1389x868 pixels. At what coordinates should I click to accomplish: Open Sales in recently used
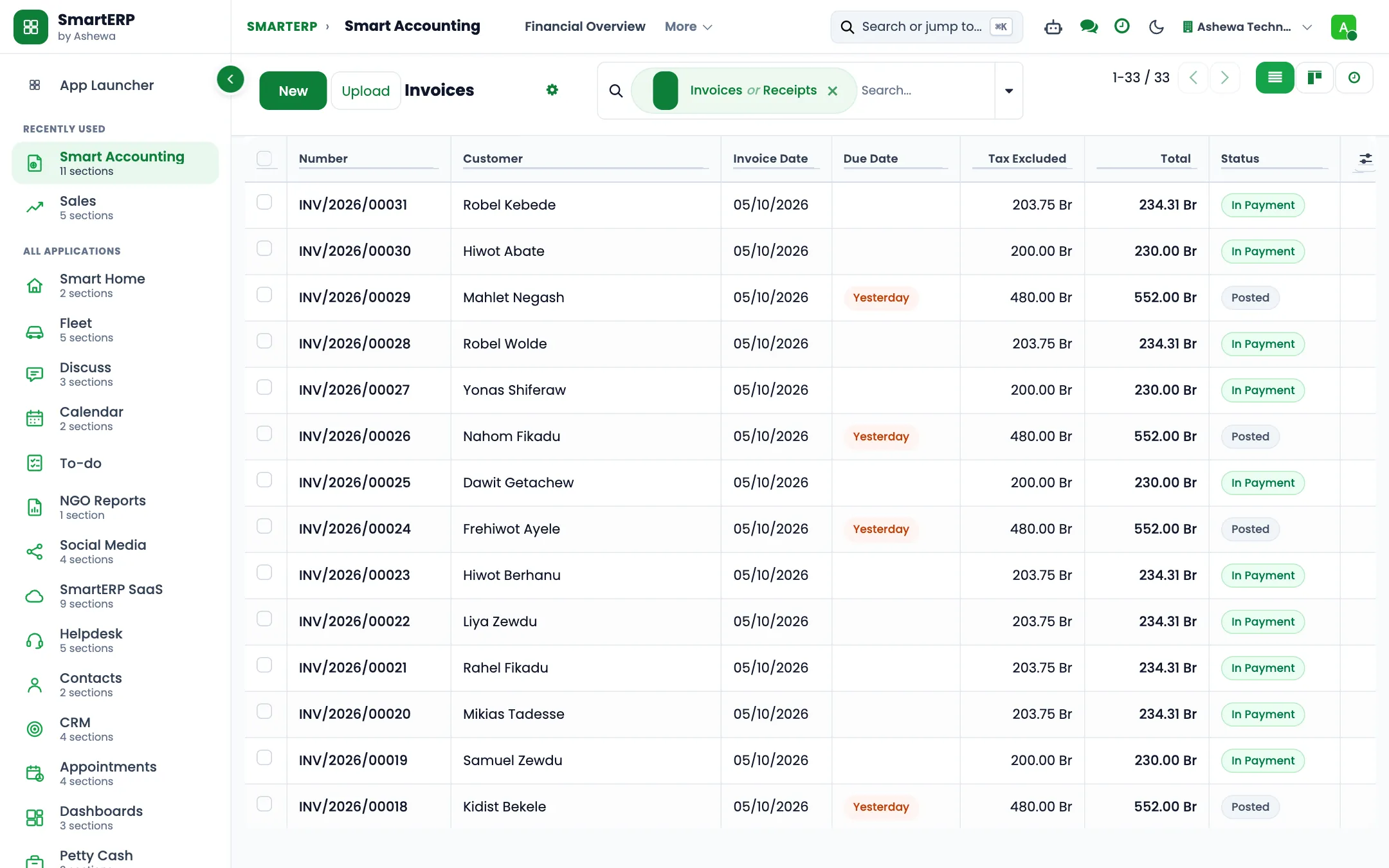pyautogui.click(x=115, y=208)
